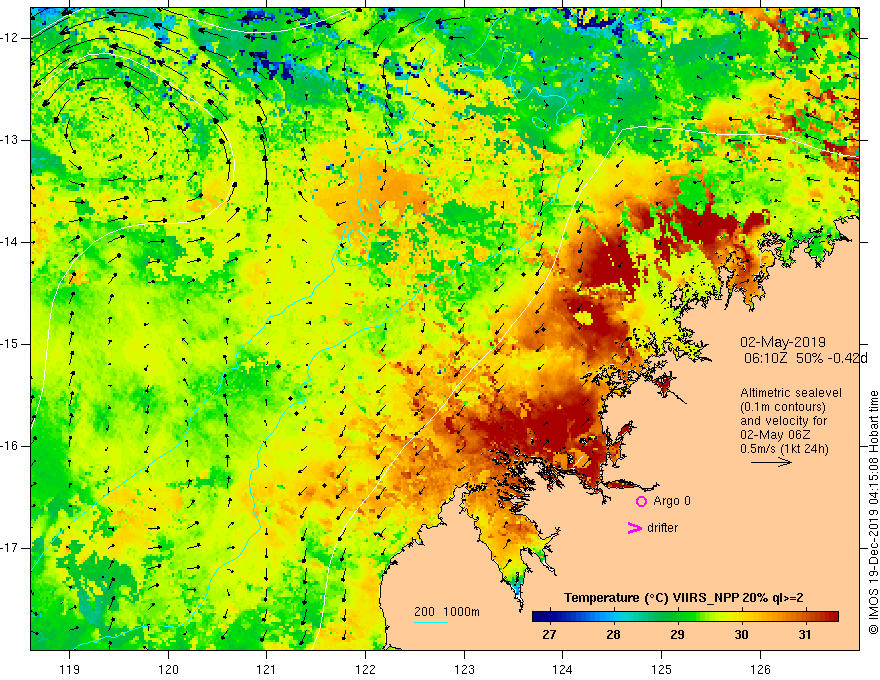Click the longitude label 126
Screen dimensions: 880x680
pos(760,669)
